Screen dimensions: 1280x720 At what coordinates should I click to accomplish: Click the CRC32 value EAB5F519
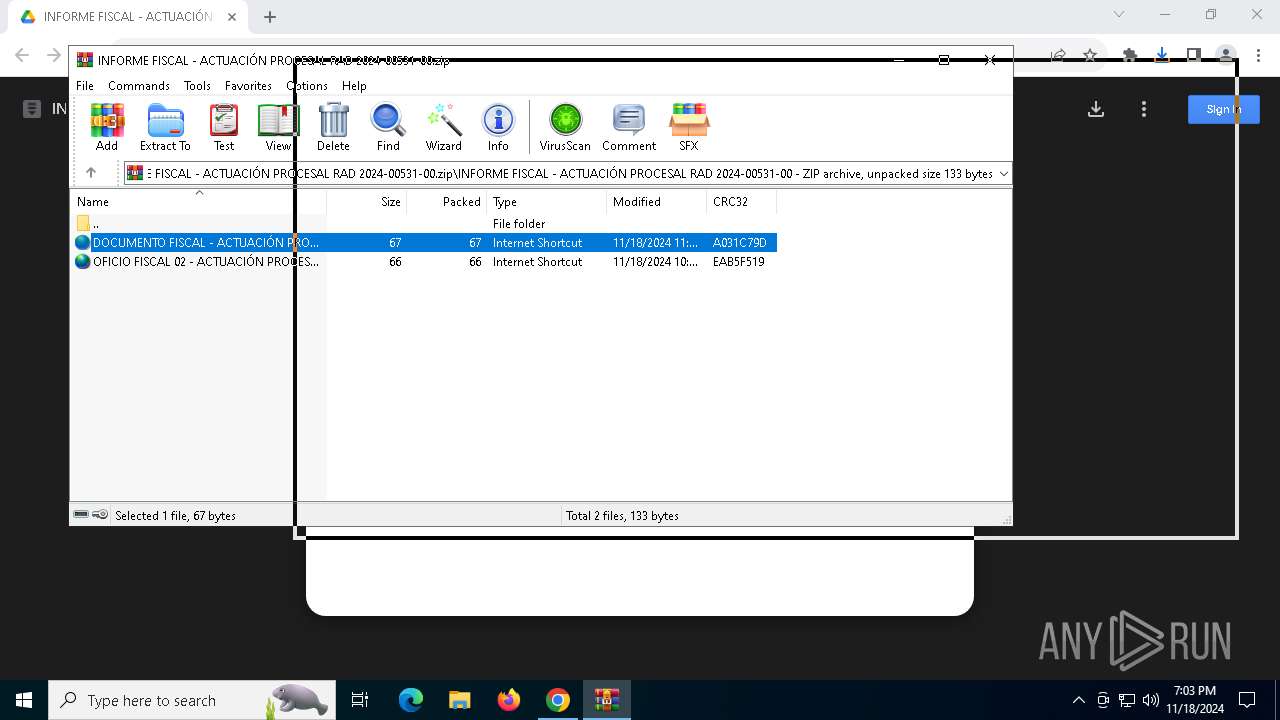tap(739, 262)
